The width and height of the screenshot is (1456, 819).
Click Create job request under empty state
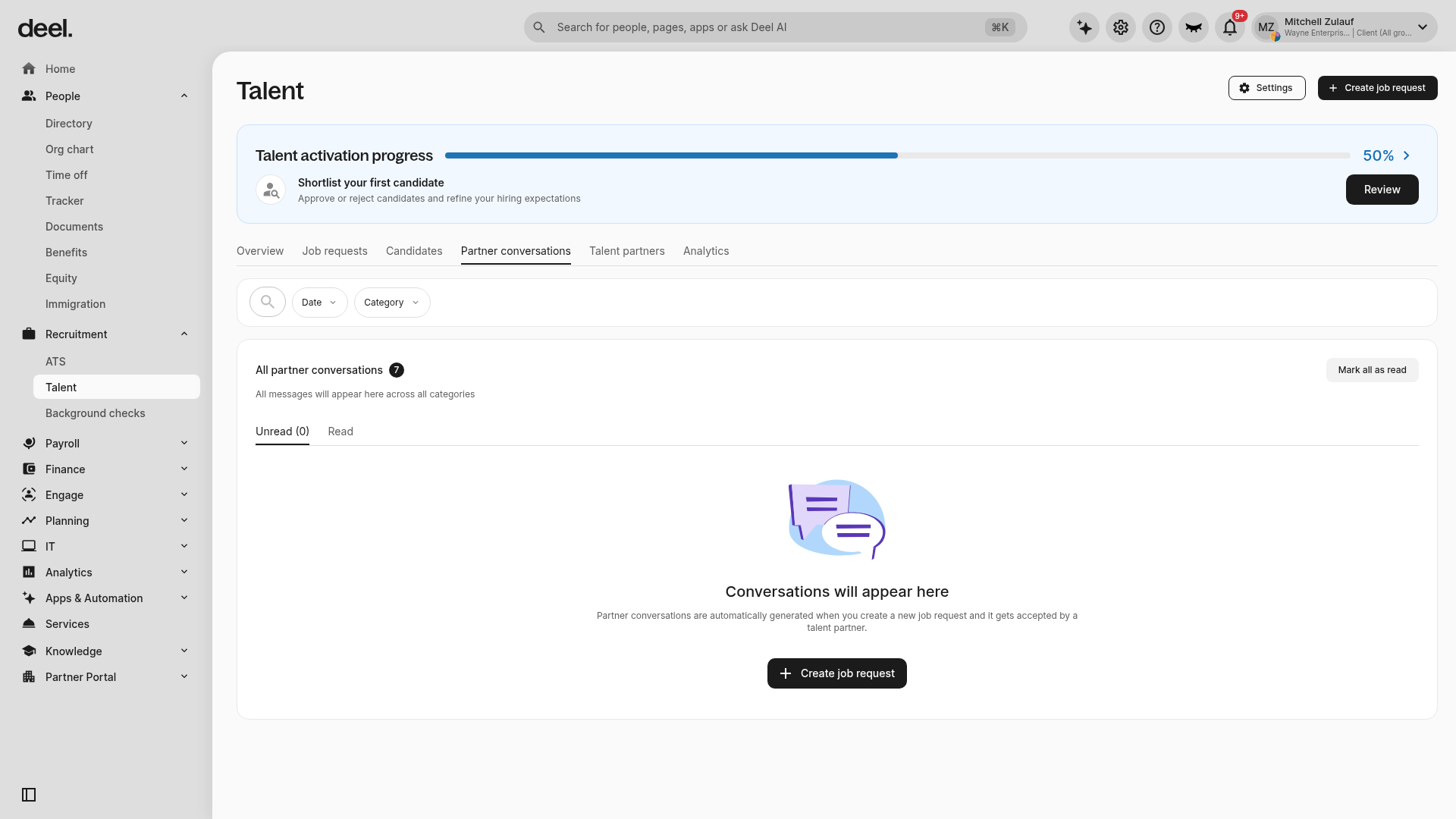tap(837, 673)
